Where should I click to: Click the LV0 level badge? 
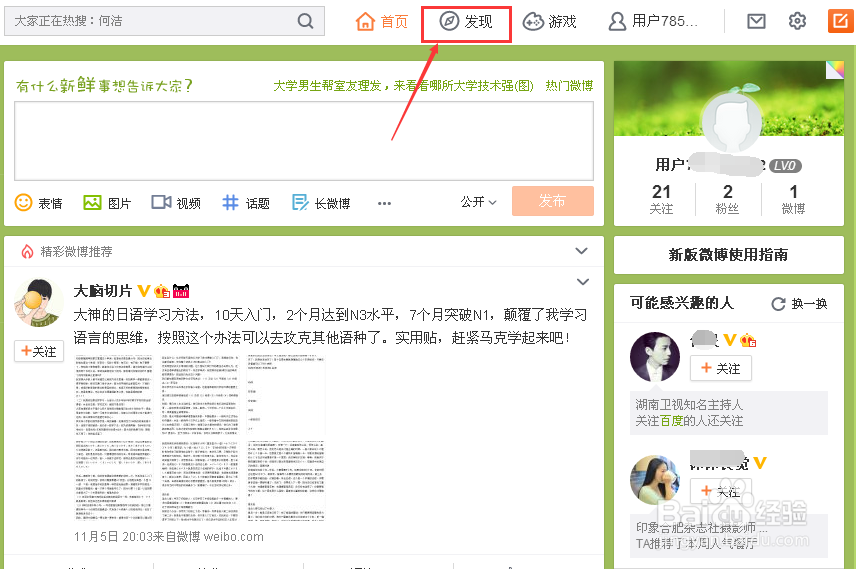coord(785,165)
